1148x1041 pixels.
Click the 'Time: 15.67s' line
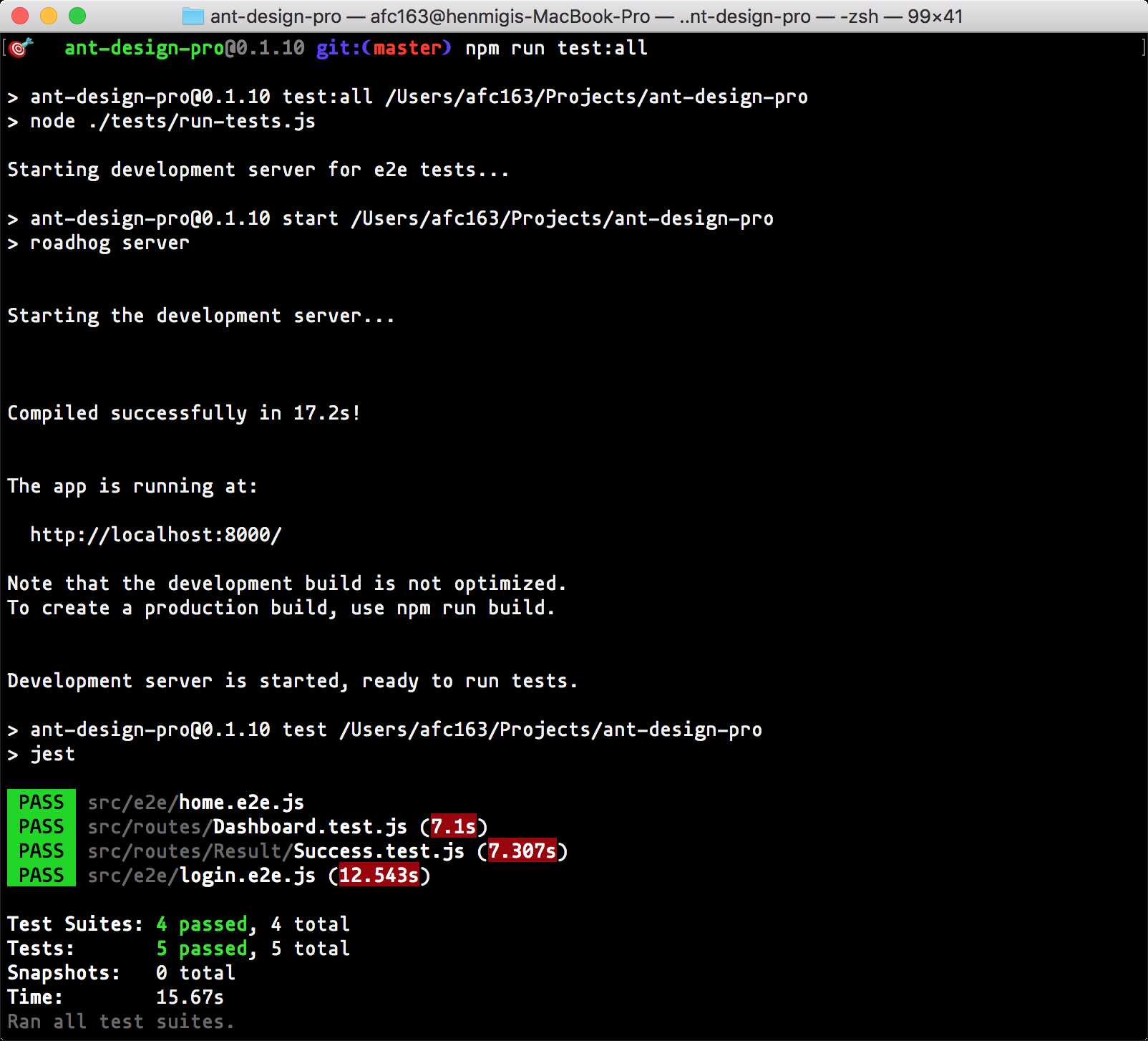(x=115, y=997)
